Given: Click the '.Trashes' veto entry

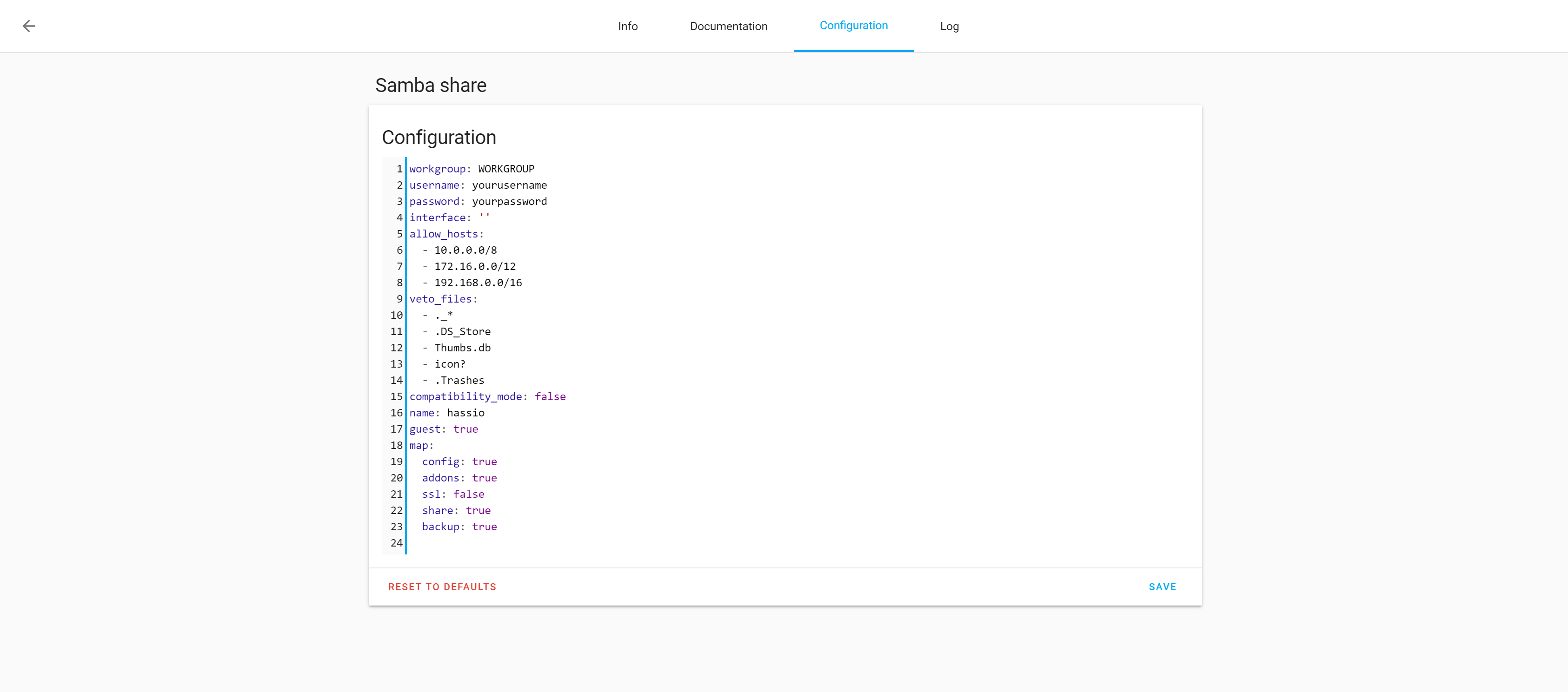Looking at the screenshot, I should coord(459,380).
